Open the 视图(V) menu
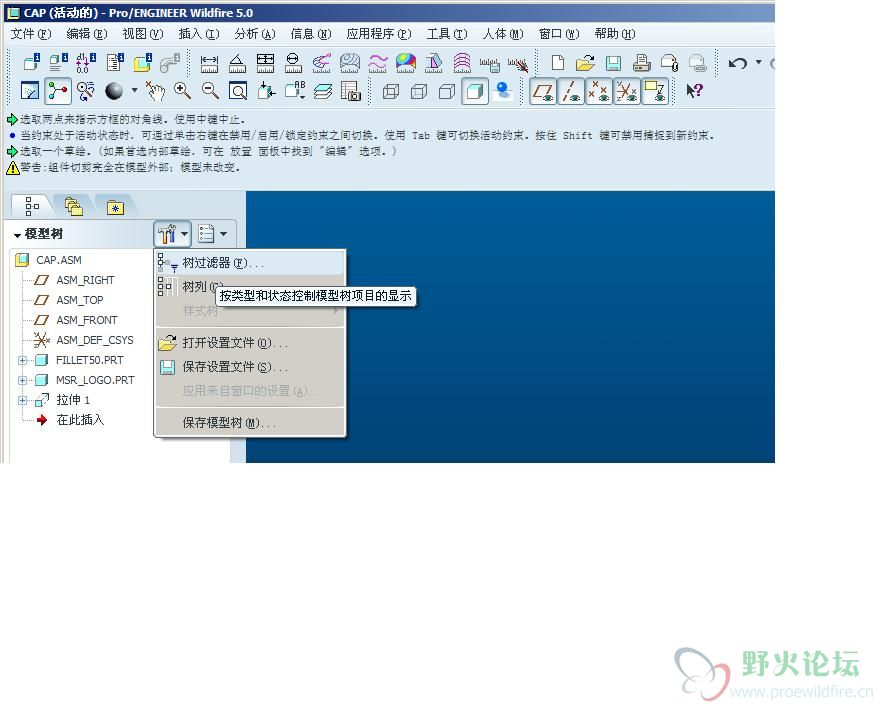 point(143,34)
